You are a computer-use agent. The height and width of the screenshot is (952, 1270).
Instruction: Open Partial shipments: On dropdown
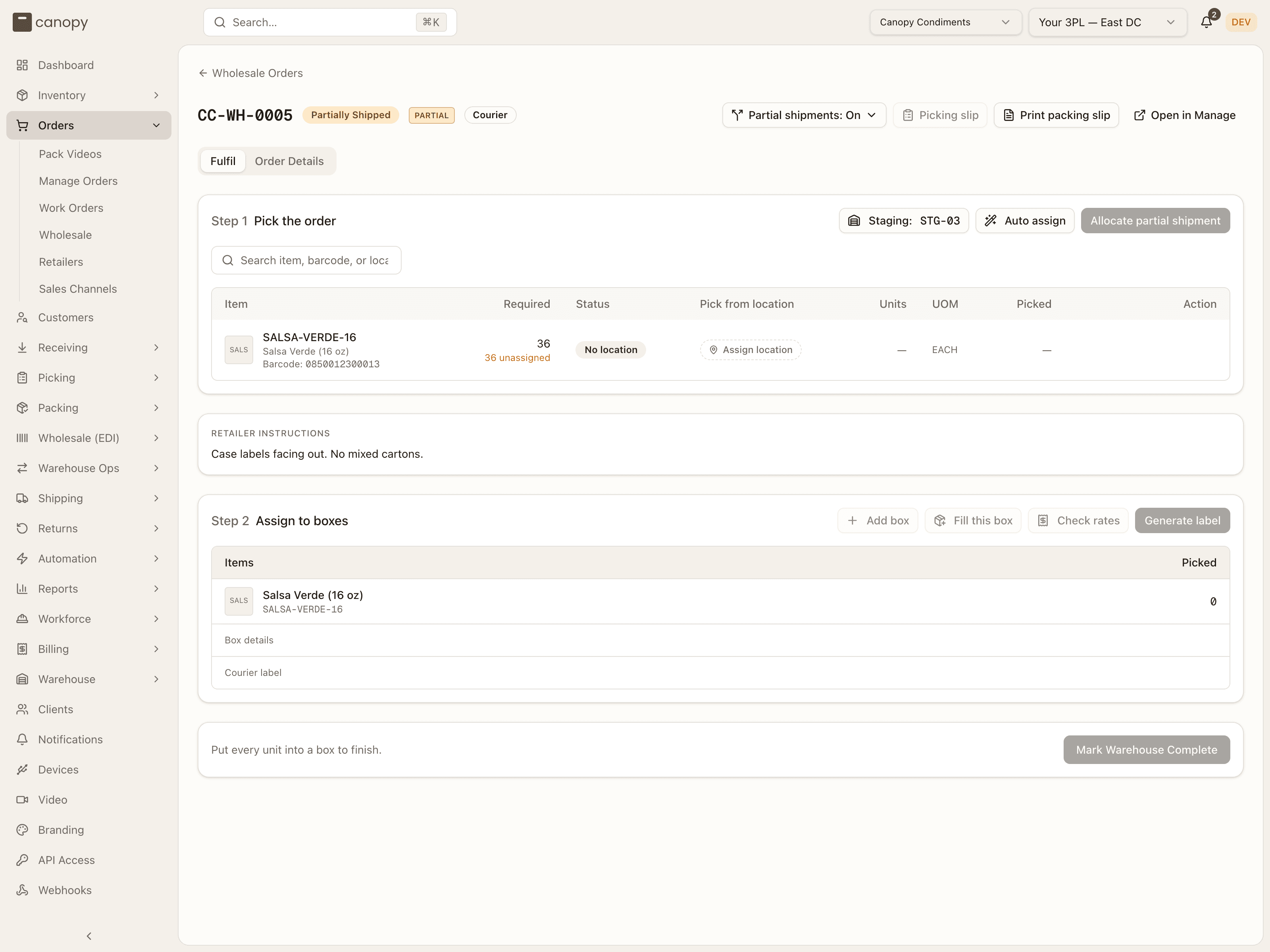coord(804,115)
